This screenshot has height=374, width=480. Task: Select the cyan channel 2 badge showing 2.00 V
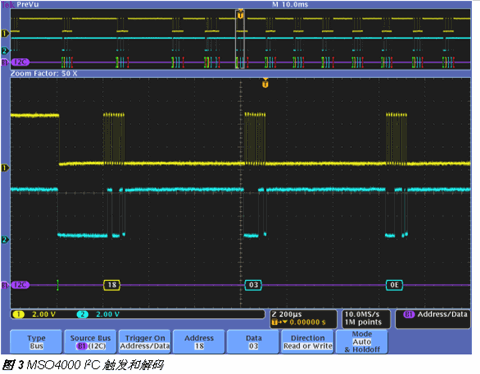tap(99, 314)
